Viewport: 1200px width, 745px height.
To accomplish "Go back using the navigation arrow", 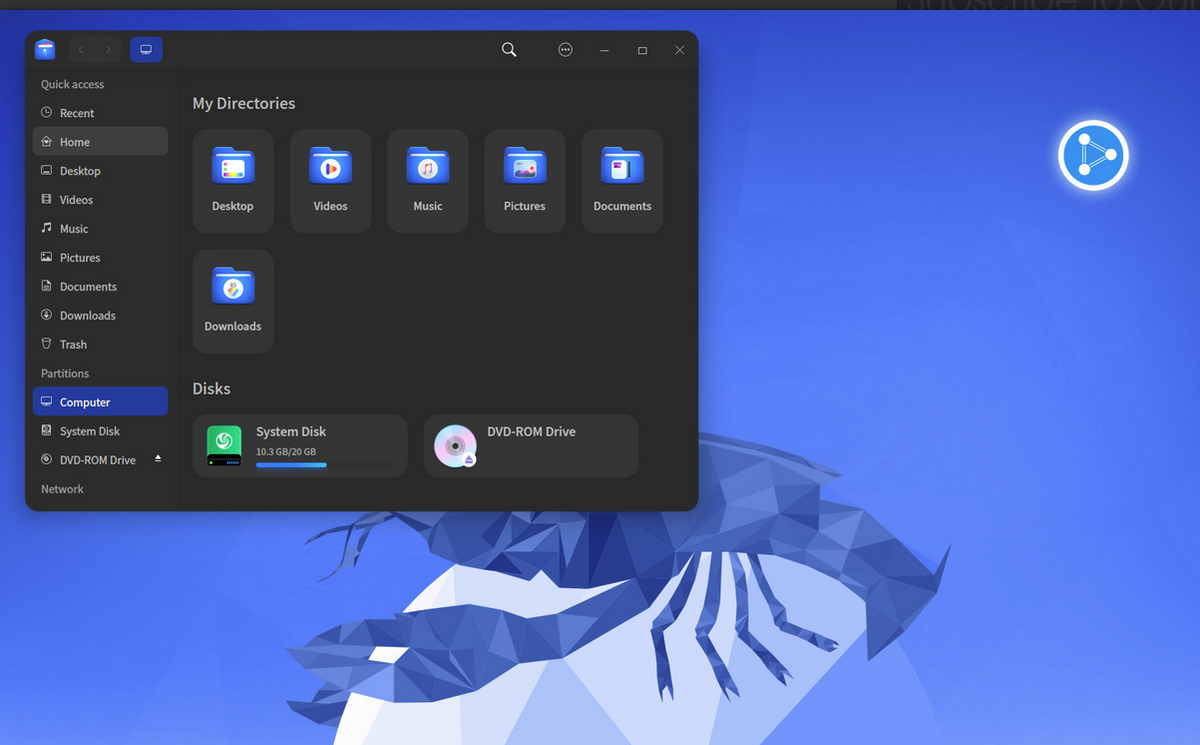I will 80,48.
